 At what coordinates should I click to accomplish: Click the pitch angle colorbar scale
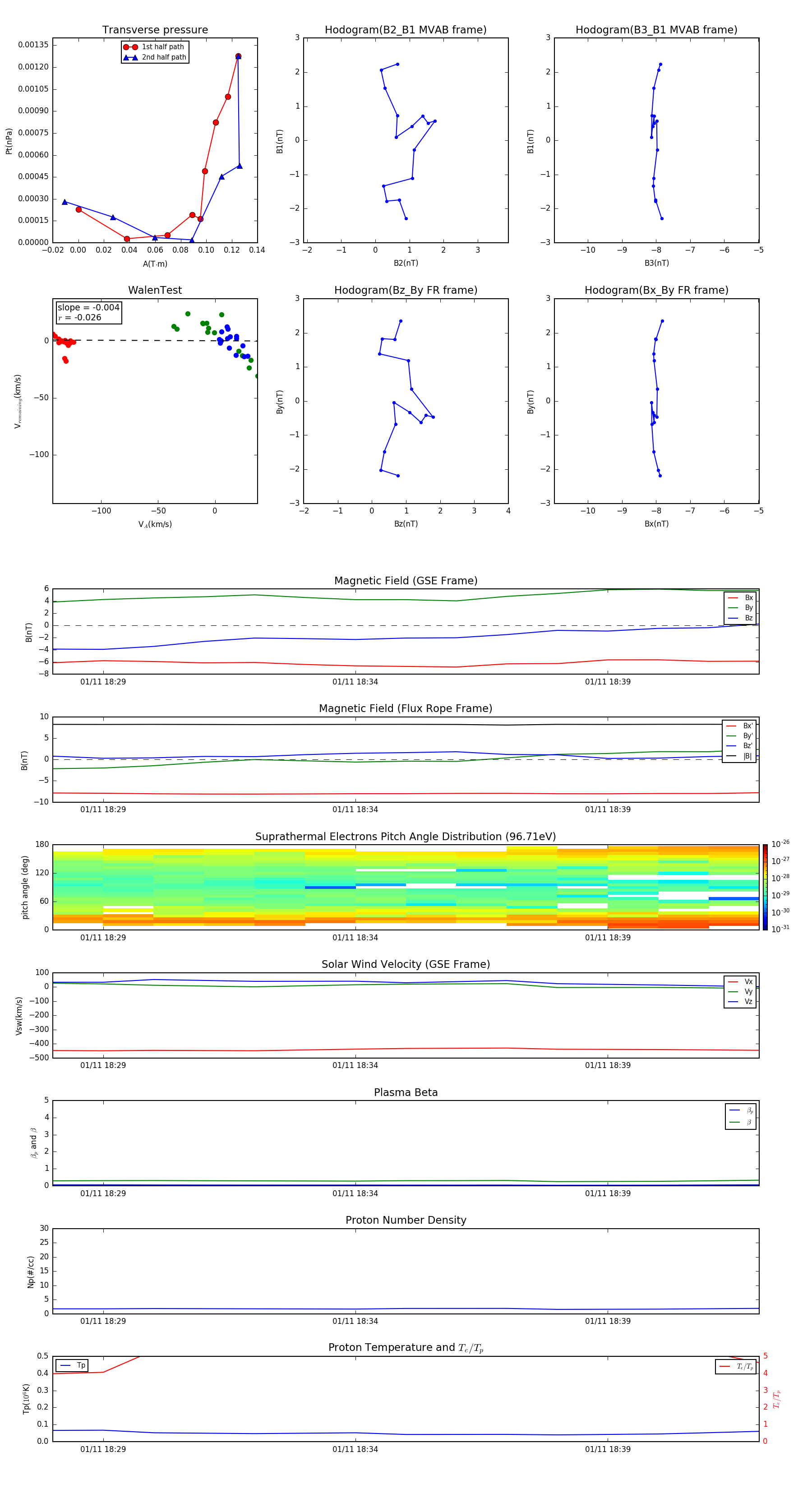point(765,887)
